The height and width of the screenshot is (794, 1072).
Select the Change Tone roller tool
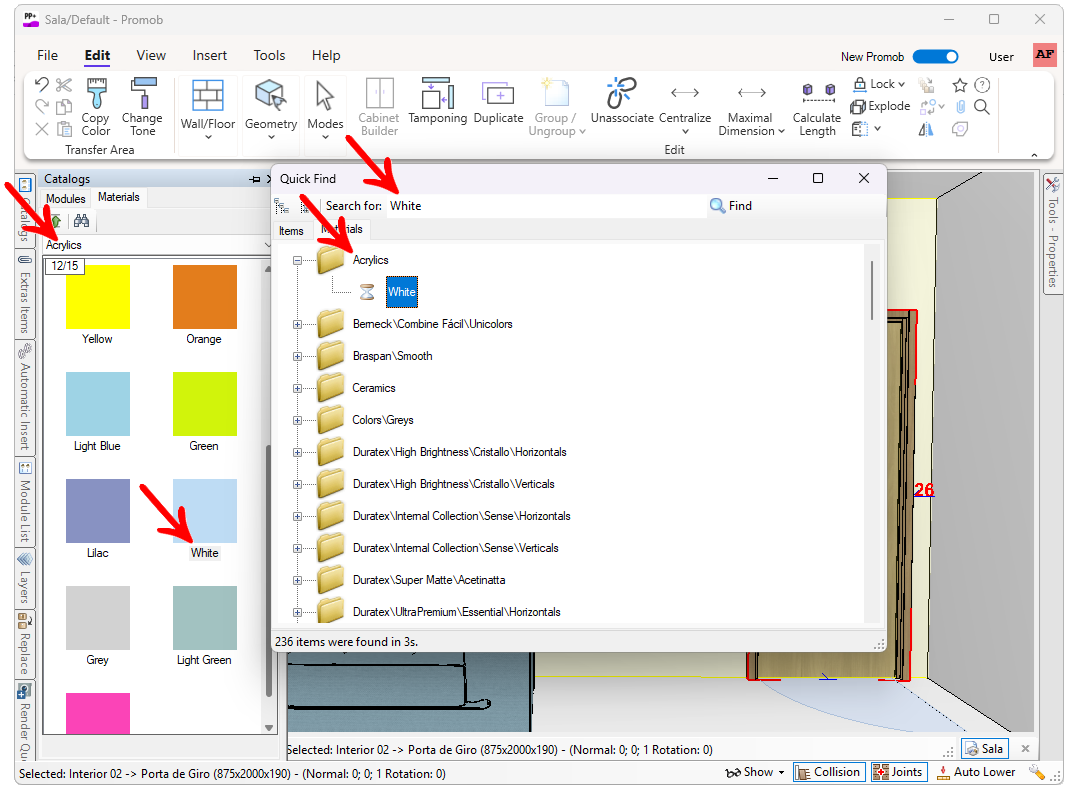click(142, 95)
